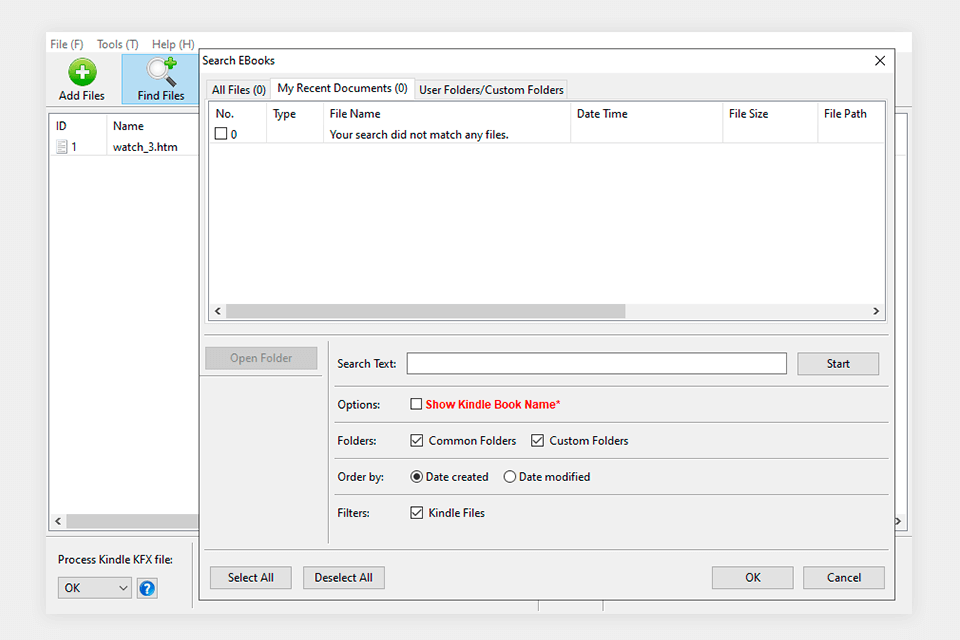Image resolution: width=960 pixels, height=640 pixels.
Task: Enable the Show Kindle Book Name option
Action: click(417, 405)
